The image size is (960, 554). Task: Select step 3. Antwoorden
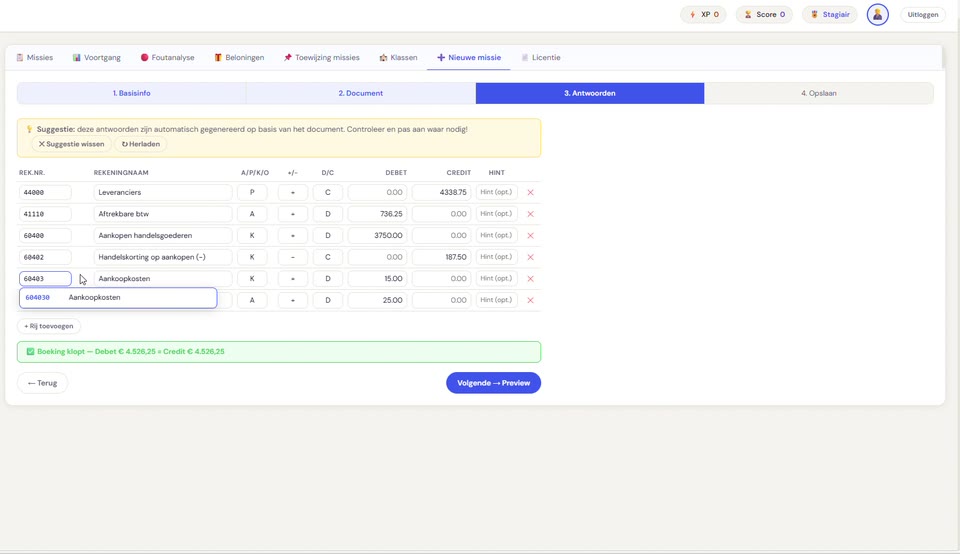(590, 93)
